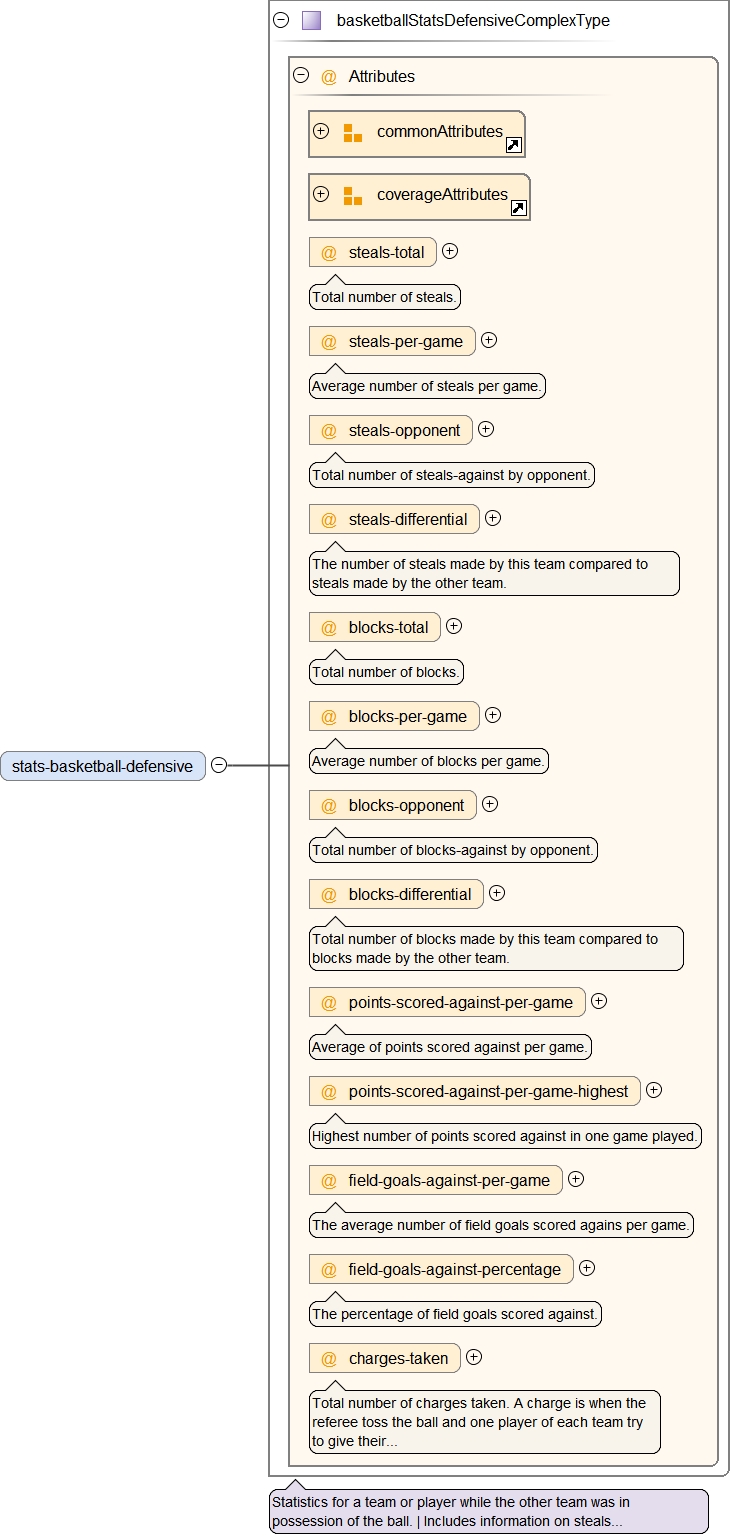Open the commonAttributes reference arrow
This screenshot has width=731, height=1537.
pos(513,145)
